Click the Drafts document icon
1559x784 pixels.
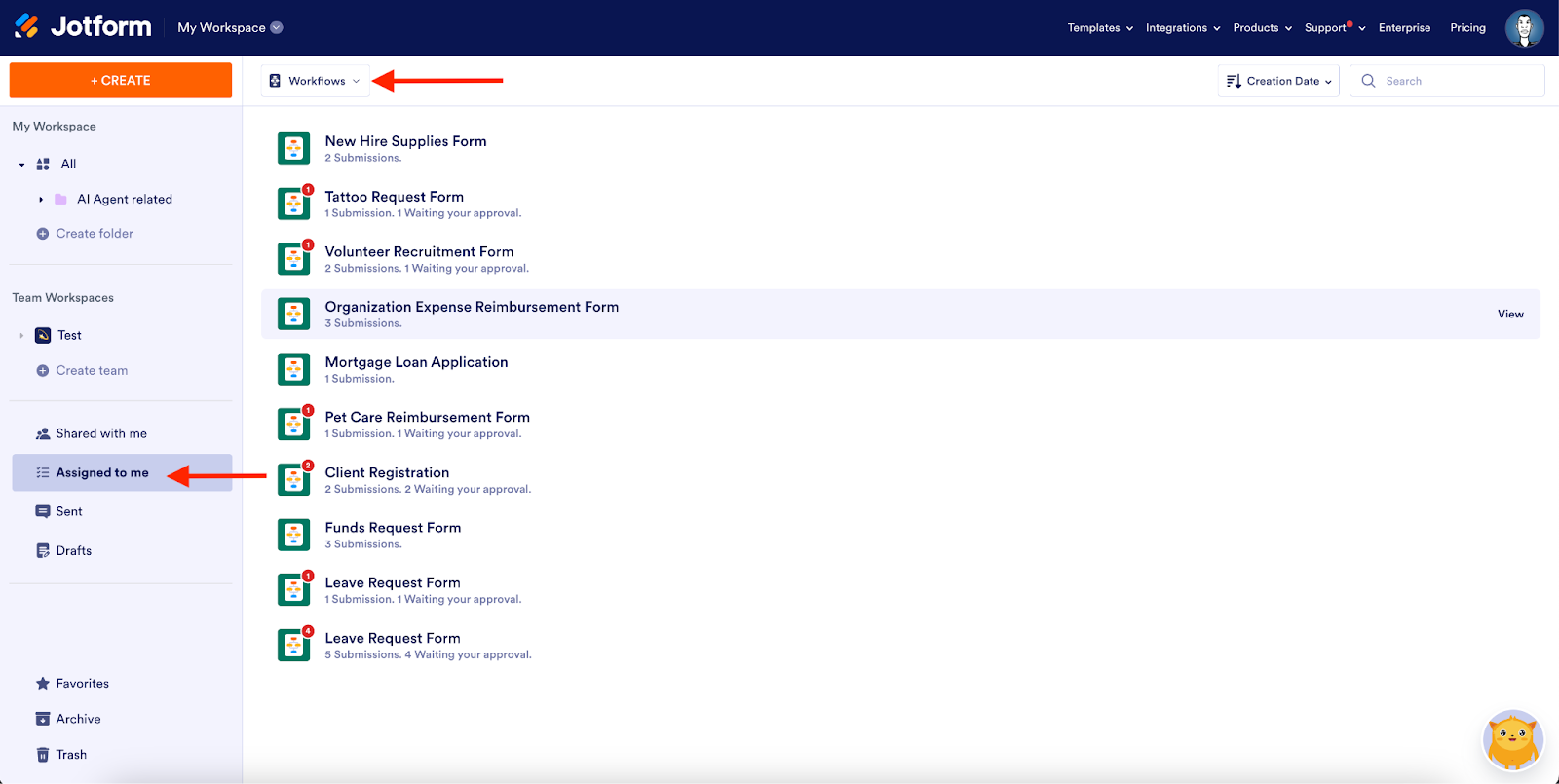(x=43, y=551)
